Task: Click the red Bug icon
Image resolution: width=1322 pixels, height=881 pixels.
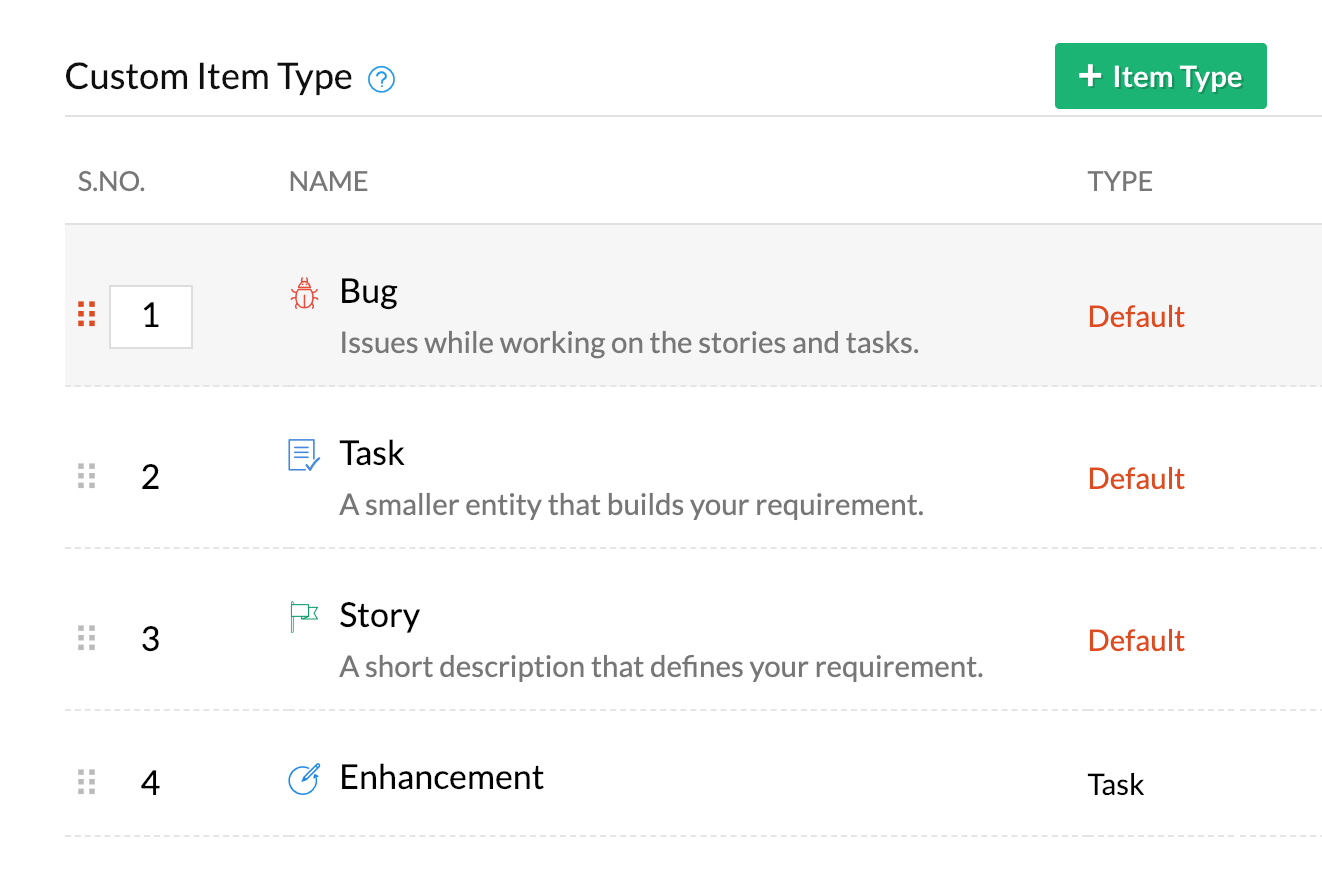Action: point(304,294)
